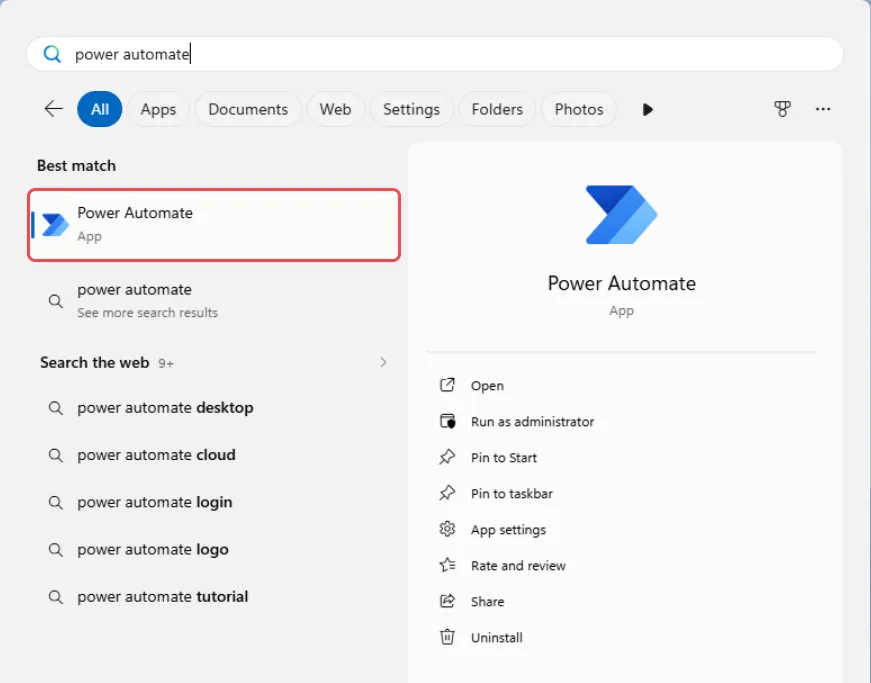The width and height of the screenshot is (871, 683).
Task: Click the Pin to taskbar pin icon
Action: coord(447,493)
